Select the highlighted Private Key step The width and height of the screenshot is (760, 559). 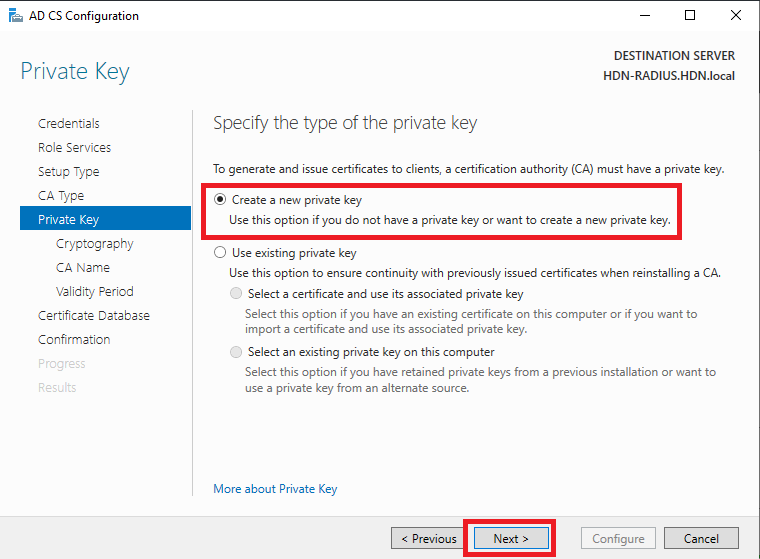[106, 218]
